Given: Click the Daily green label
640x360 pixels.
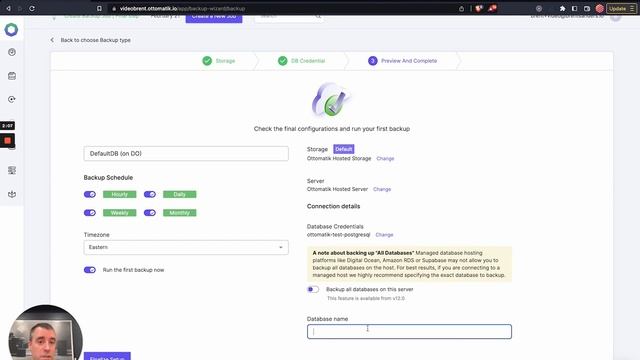Looking at the screenshot, I should point(180,194).
